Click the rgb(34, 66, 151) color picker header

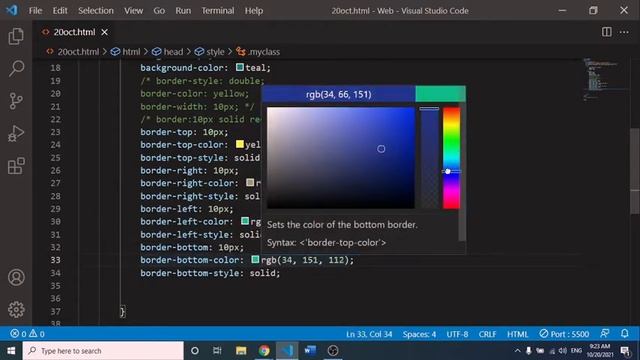coord(338,94)
